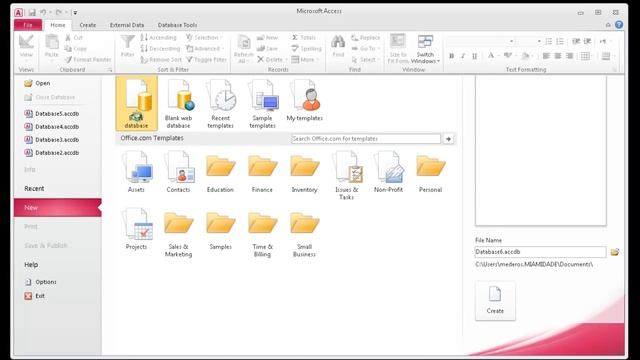The height and width of the screenshot is (360, 640).
Task: Click Exit in the backstage menu
Action: coord(35,296)
